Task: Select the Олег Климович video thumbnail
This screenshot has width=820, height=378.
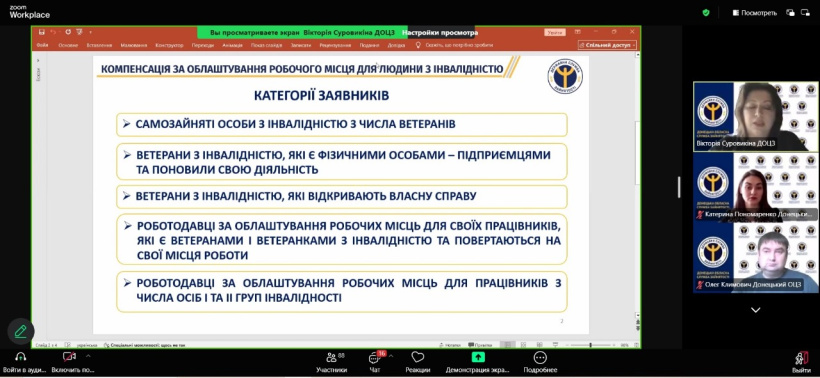Action: click(x=756, y=258)
